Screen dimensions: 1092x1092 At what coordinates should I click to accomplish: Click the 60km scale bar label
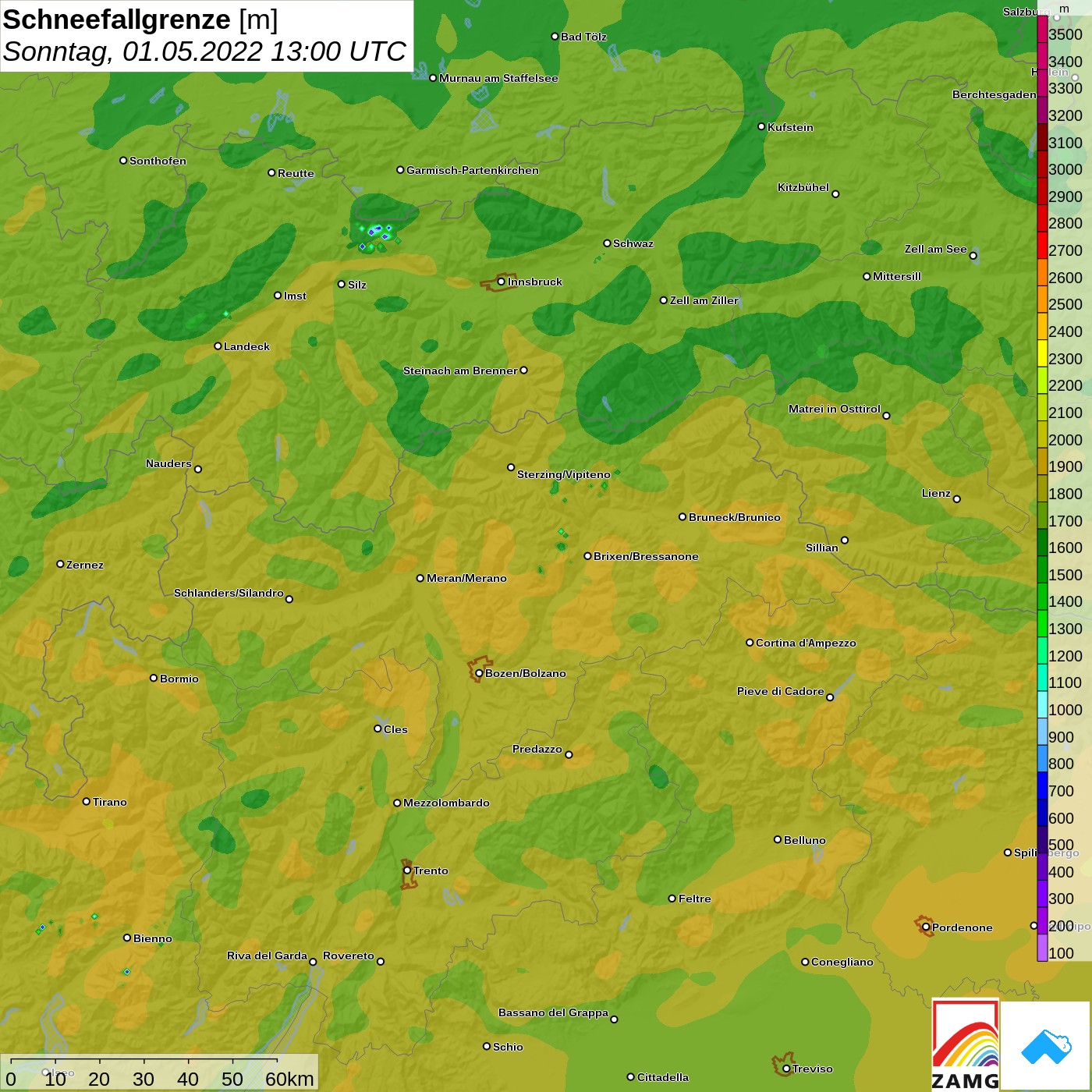(289, 1079)
